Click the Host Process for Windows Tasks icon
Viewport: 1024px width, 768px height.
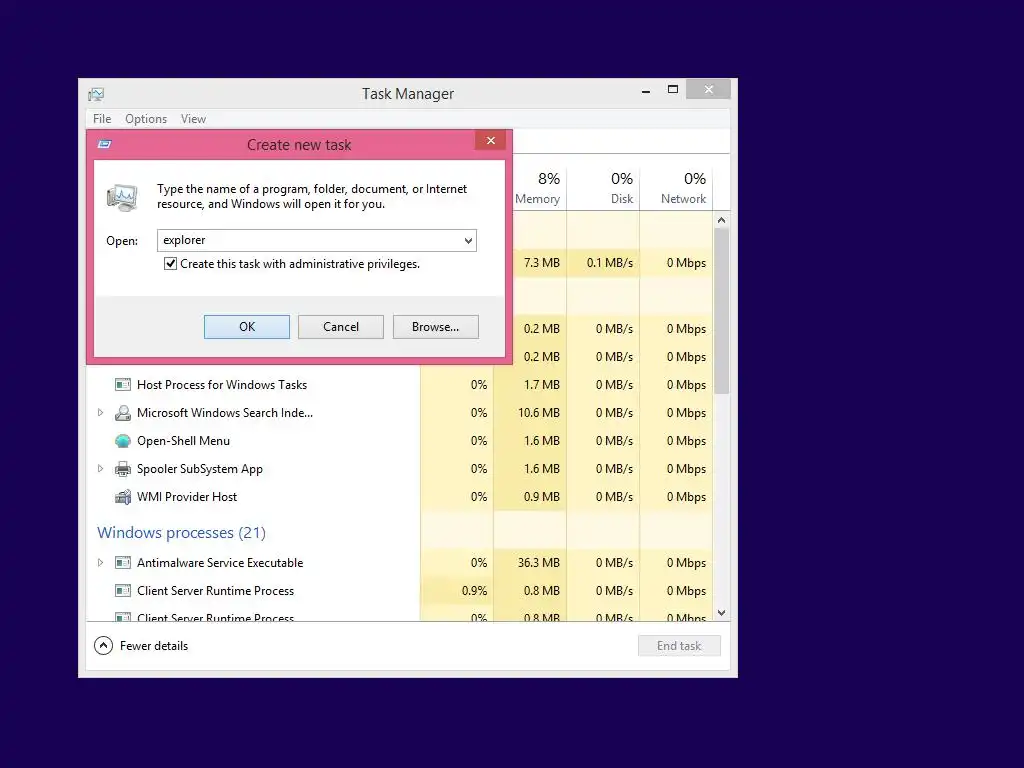point(123,385)
